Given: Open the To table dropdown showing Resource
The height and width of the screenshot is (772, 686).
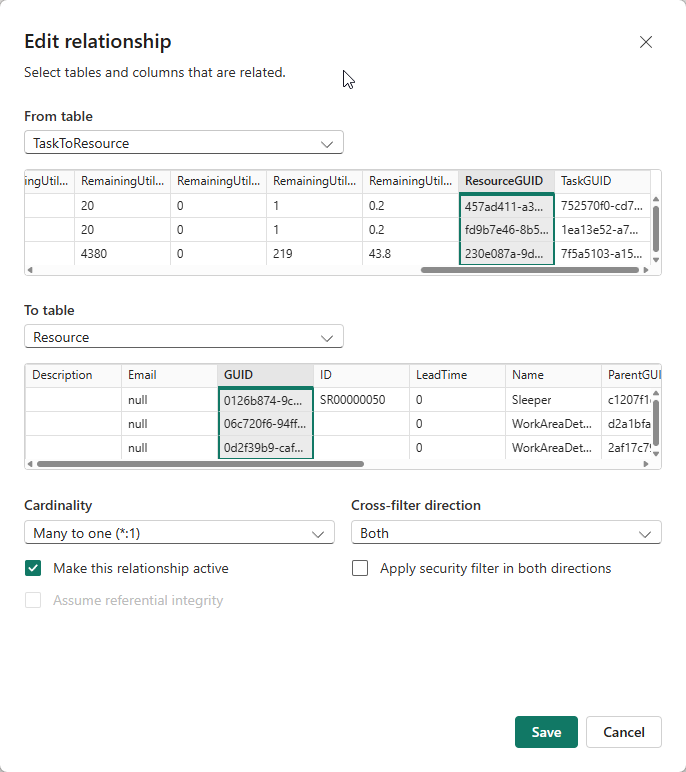Looking at the screenshot, I should pos(183,337).
